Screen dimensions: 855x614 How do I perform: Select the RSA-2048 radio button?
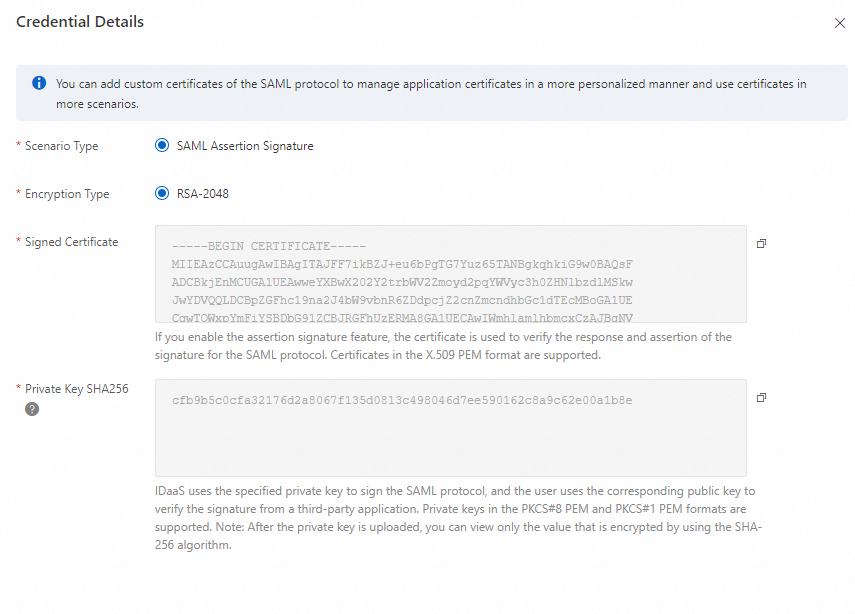tap(162, 194)
